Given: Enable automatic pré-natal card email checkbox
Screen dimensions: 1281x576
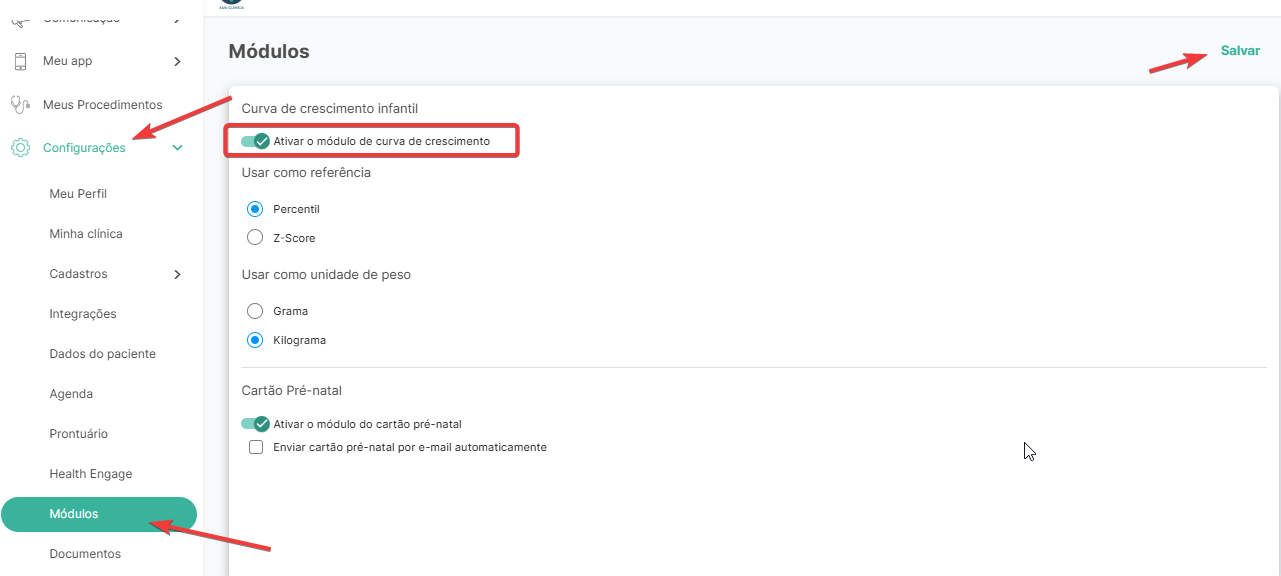Looking at the screenshot, I should (256, 447).
